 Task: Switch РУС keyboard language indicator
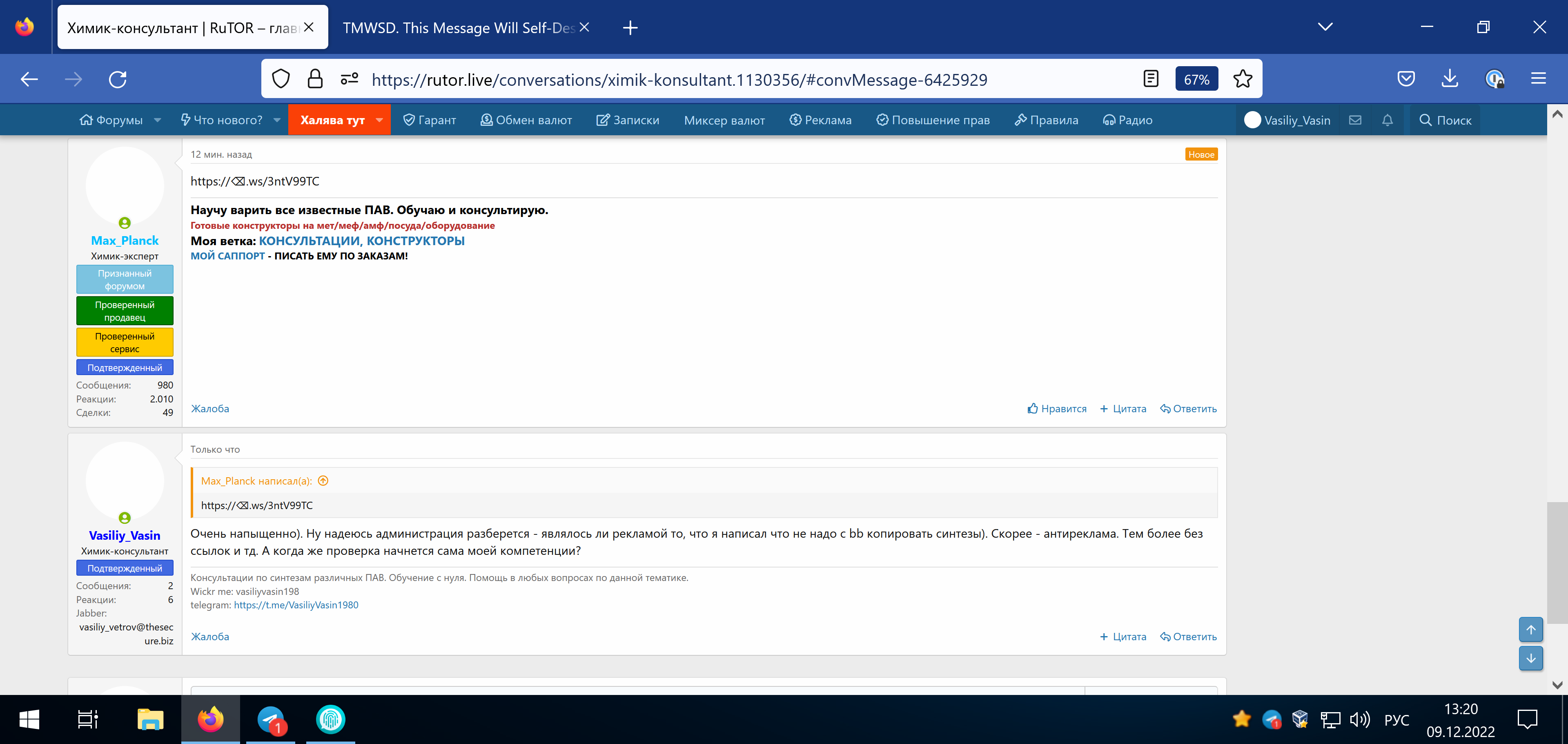click(1396, 720)
